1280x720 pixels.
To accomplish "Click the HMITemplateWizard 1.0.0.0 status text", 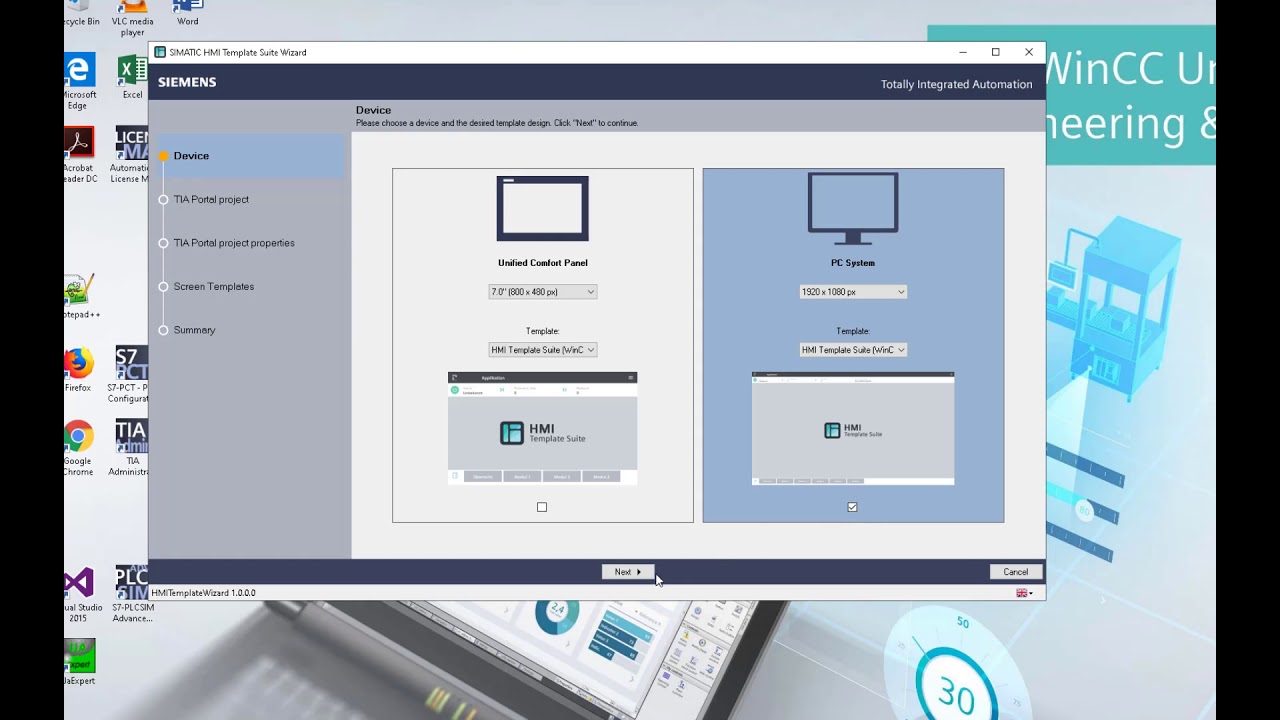I will point(203,593).
